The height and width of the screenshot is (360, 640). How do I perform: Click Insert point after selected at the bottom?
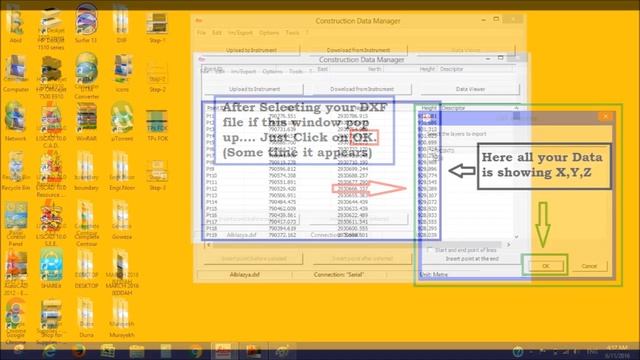pos(362,258)
